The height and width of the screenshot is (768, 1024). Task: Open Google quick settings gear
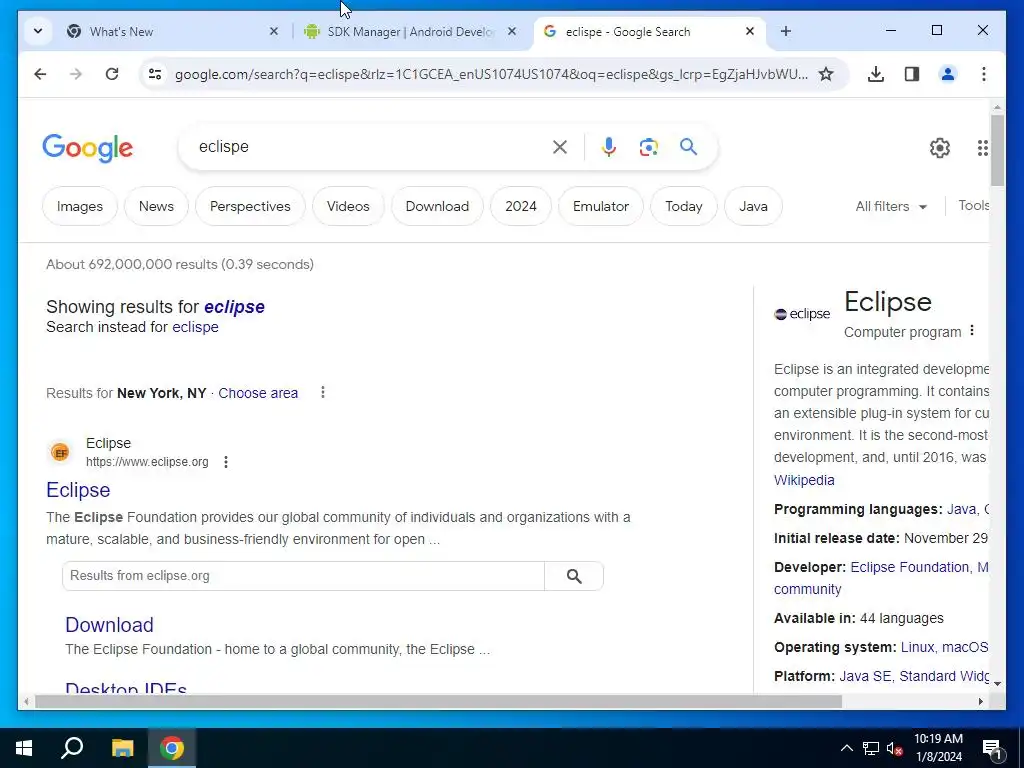(x=940, y=148)
